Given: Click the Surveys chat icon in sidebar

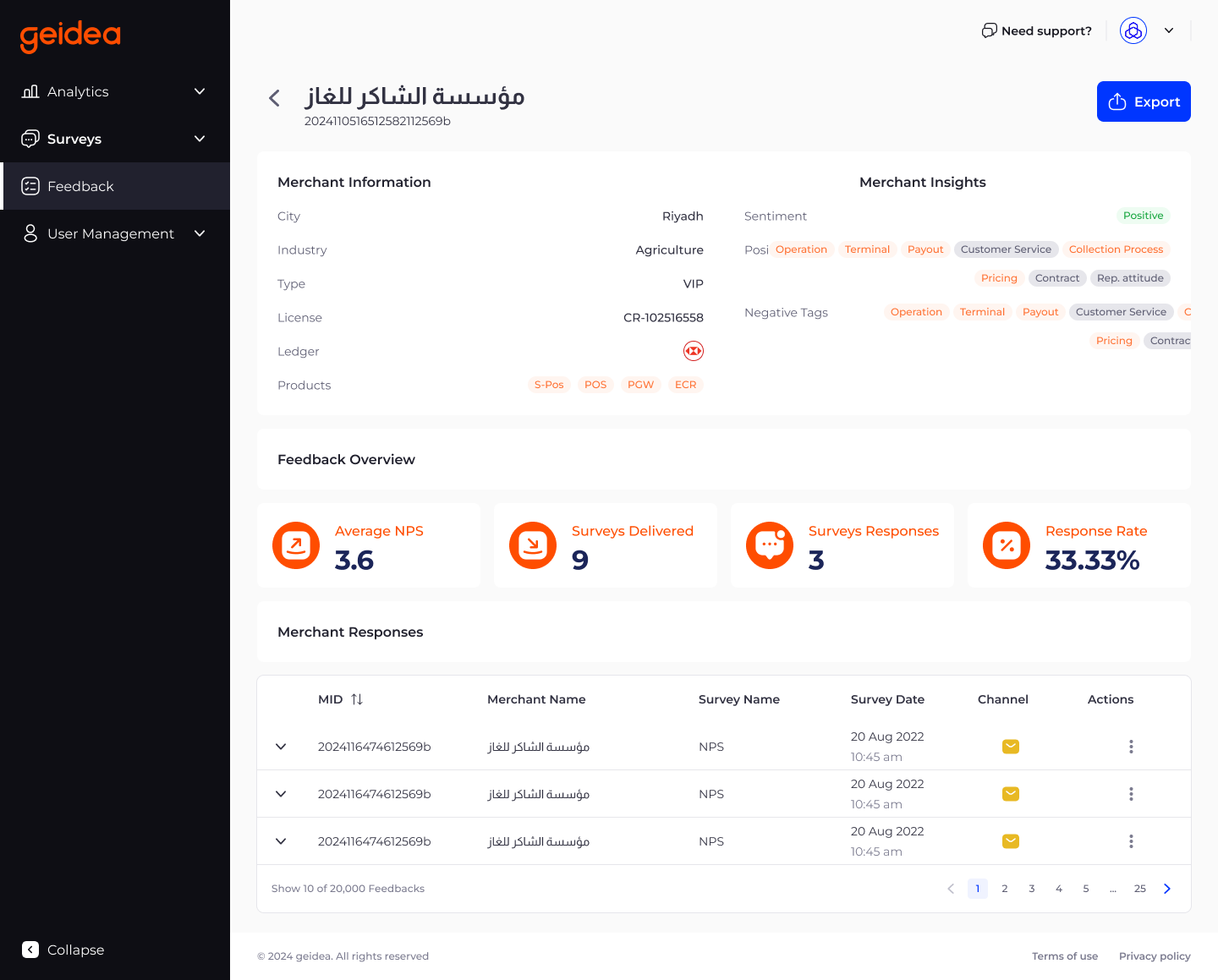Looking at the screenshot, I should pyautogui.click(x=30, y=139).
